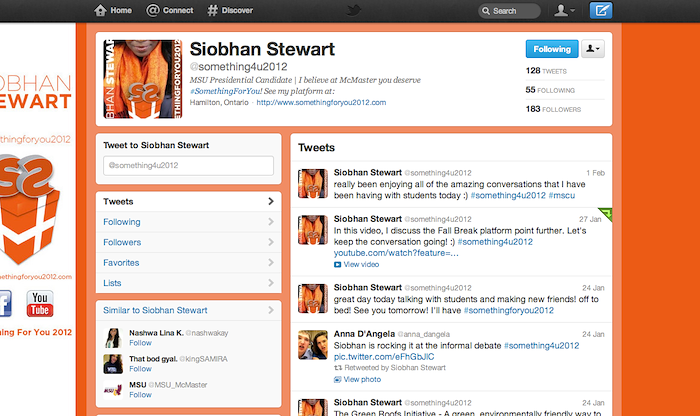Click photo icon beside View photo

[x=338, y=379]
